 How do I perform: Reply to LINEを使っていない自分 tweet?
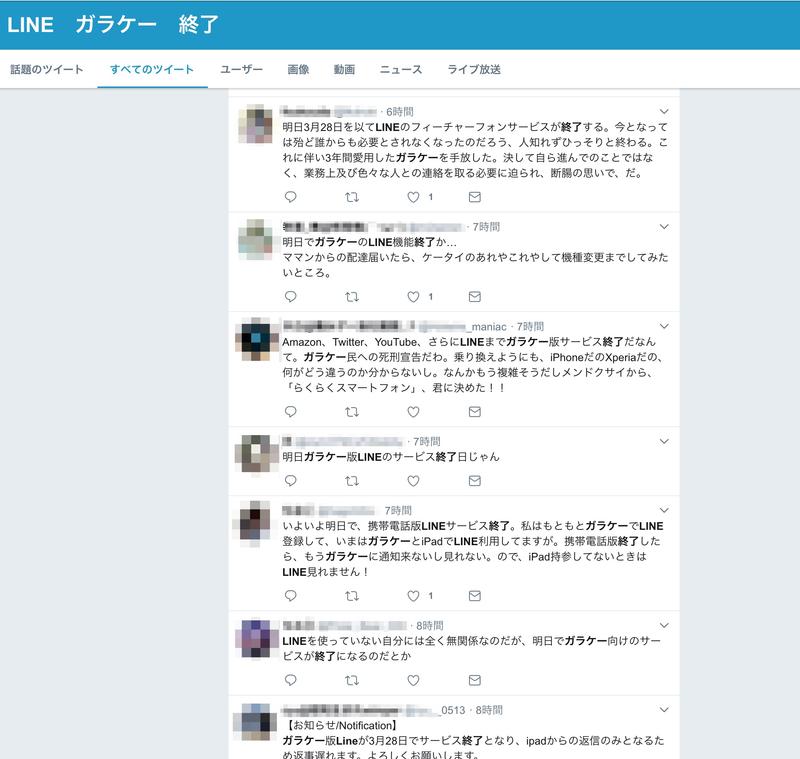pos(290,680)
